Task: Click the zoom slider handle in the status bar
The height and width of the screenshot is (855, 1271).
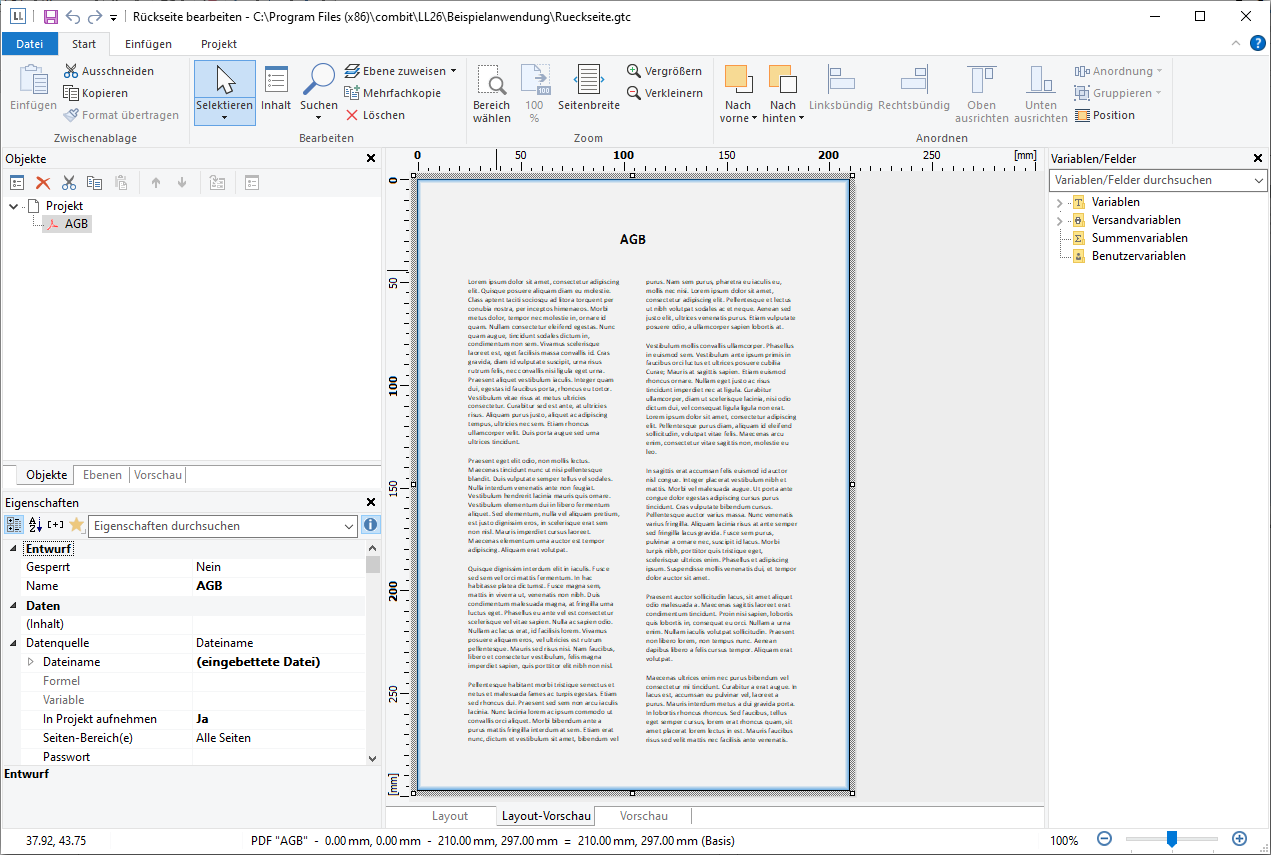Action: click(x=1171, y=839)
